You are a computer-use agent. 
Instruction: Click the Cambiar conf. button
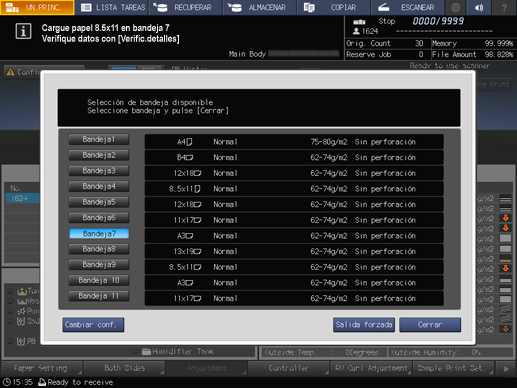[x=93, y=325]
